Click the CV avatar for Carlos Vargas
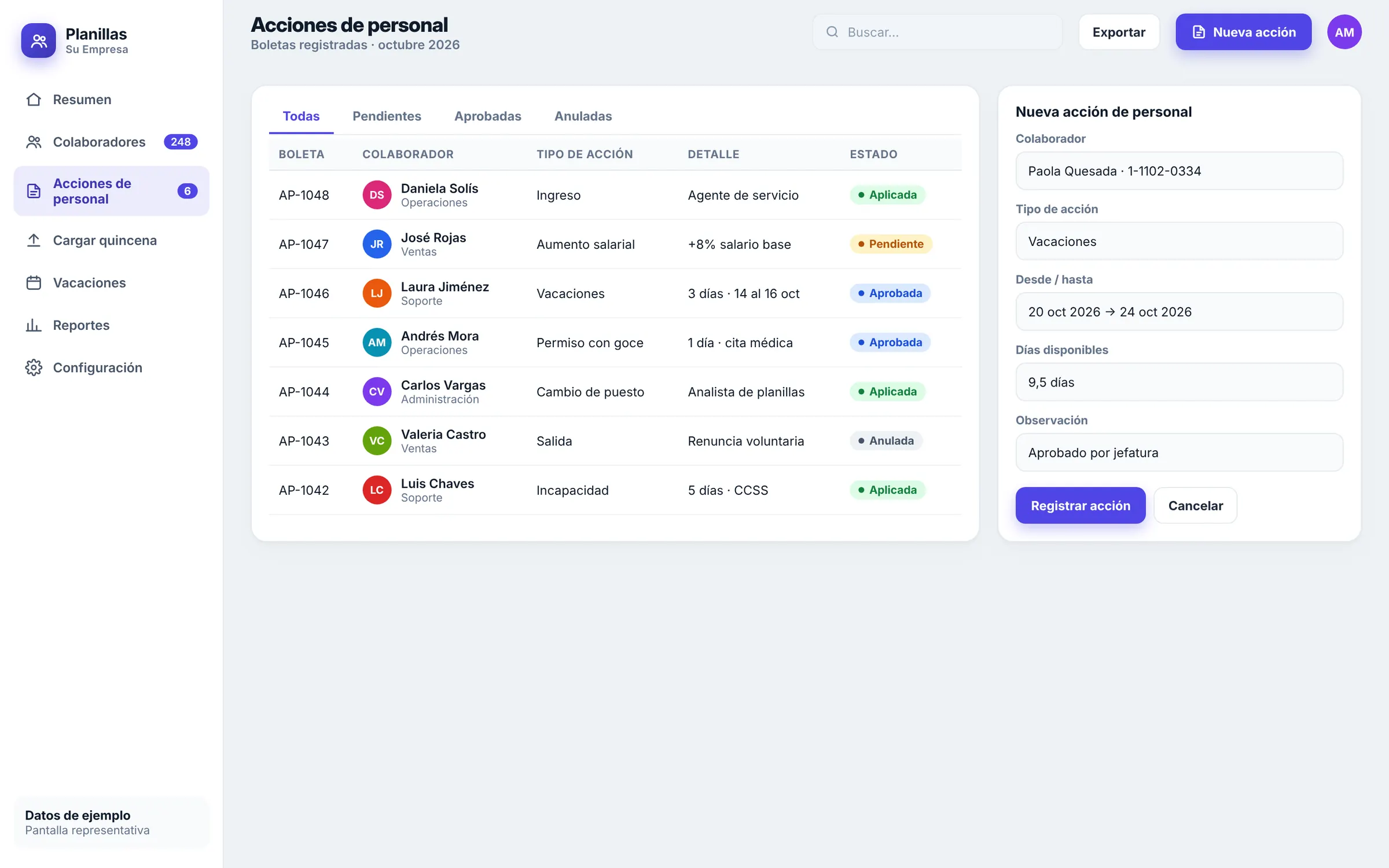Viewport: 1389px width, 868px height. point(377,392)
